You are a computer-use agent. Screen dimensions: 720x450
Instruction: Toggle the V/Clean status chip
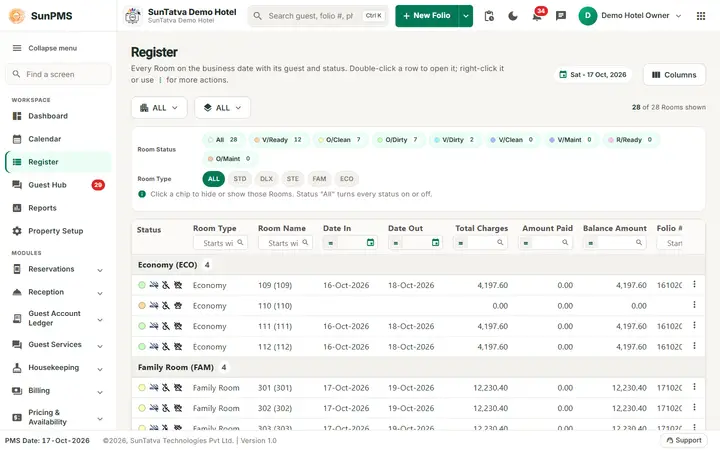click(x=512, y=140)
